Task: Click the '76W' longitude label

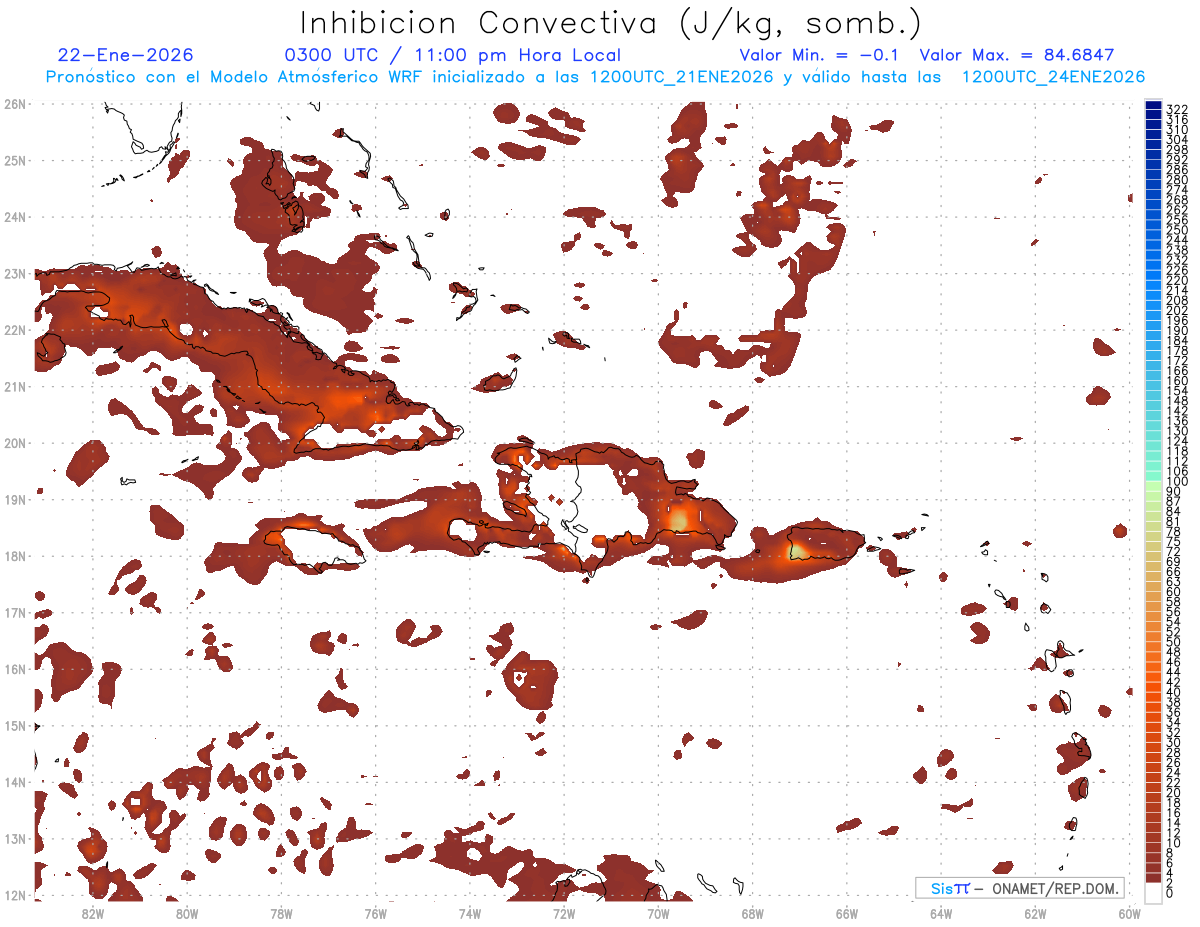Action: (376, 912)
